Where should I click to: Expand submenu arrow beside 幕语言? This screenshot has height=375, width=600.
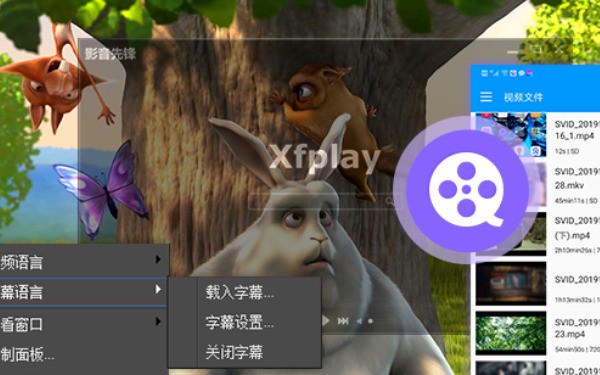click(158, 289)
